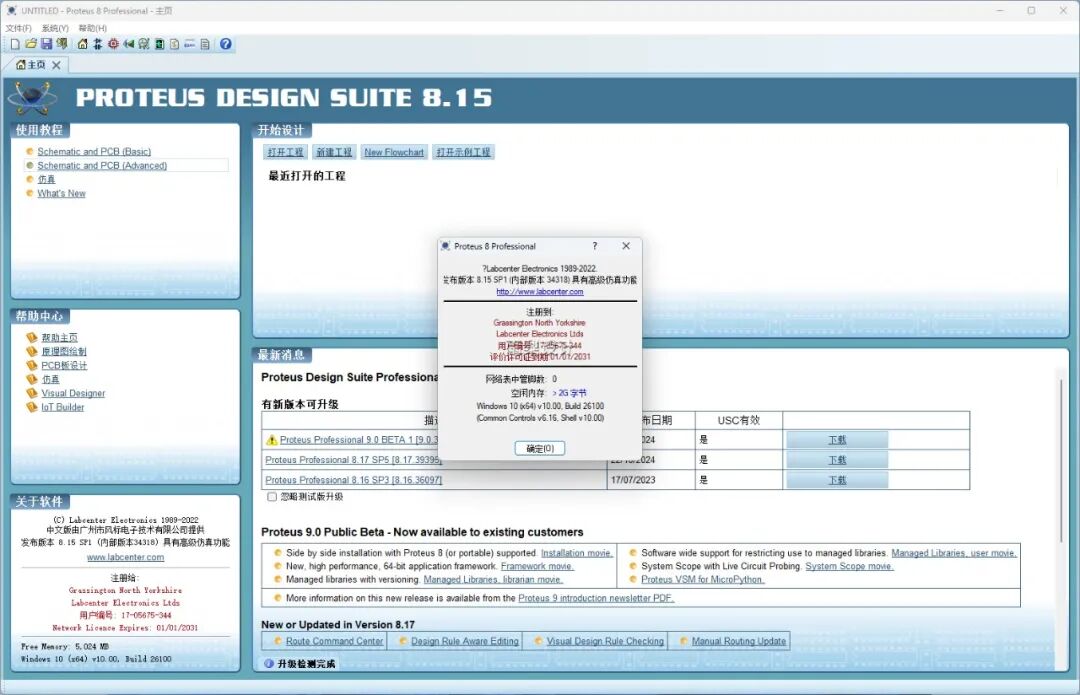
Task: Click the blue Help question mark toolbar icon
Action: (x=226, y=44)
